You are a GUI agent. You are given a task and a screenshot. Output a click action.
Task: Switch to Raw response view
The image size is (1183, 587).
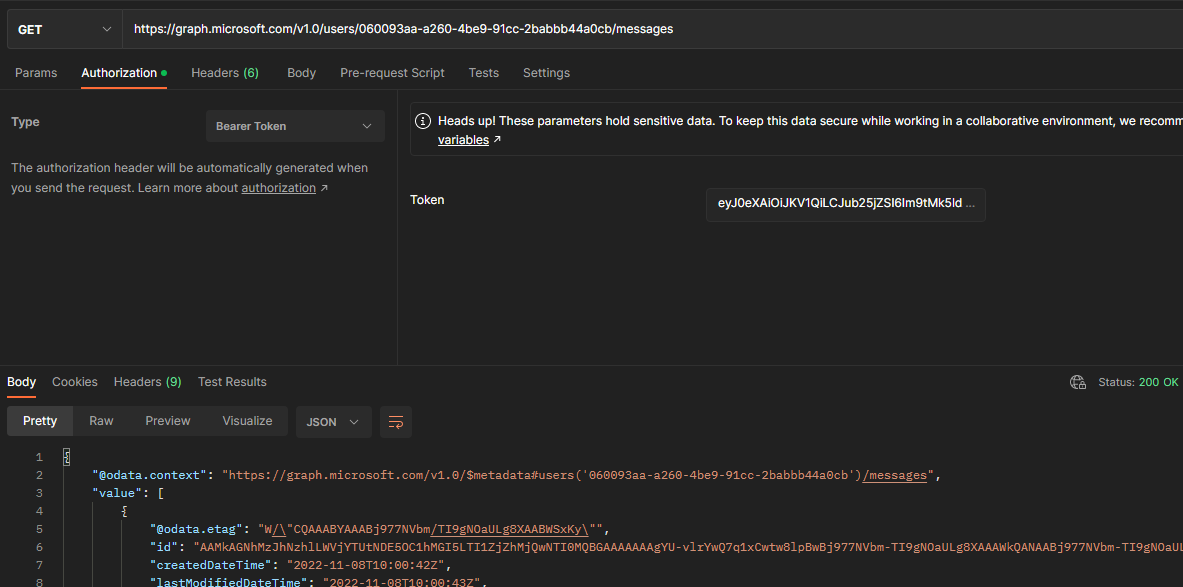tap(101, 421)
